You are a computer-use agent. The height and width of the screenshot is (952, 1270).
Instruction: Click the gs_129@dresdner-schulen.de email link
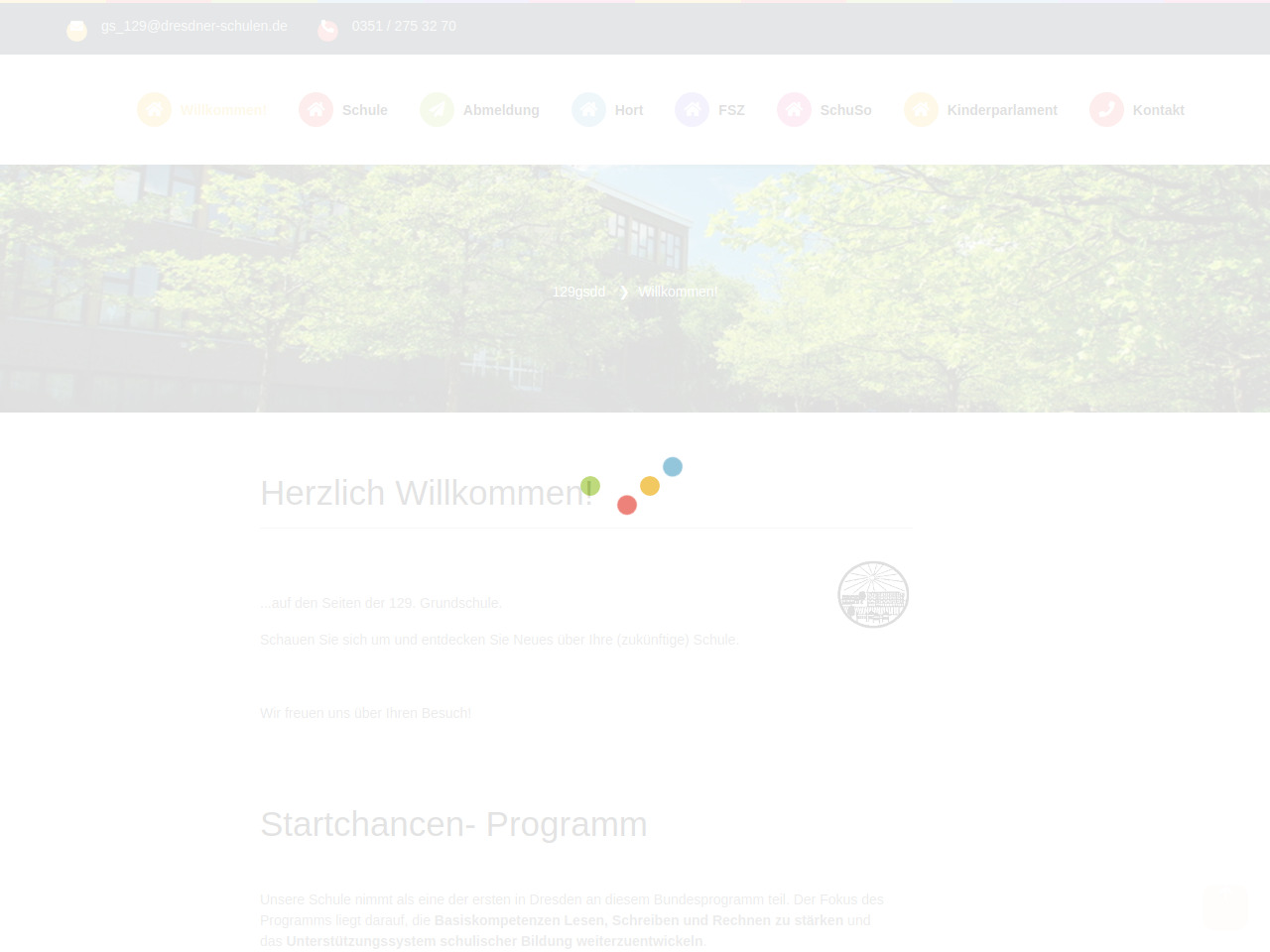click(193, 26)
